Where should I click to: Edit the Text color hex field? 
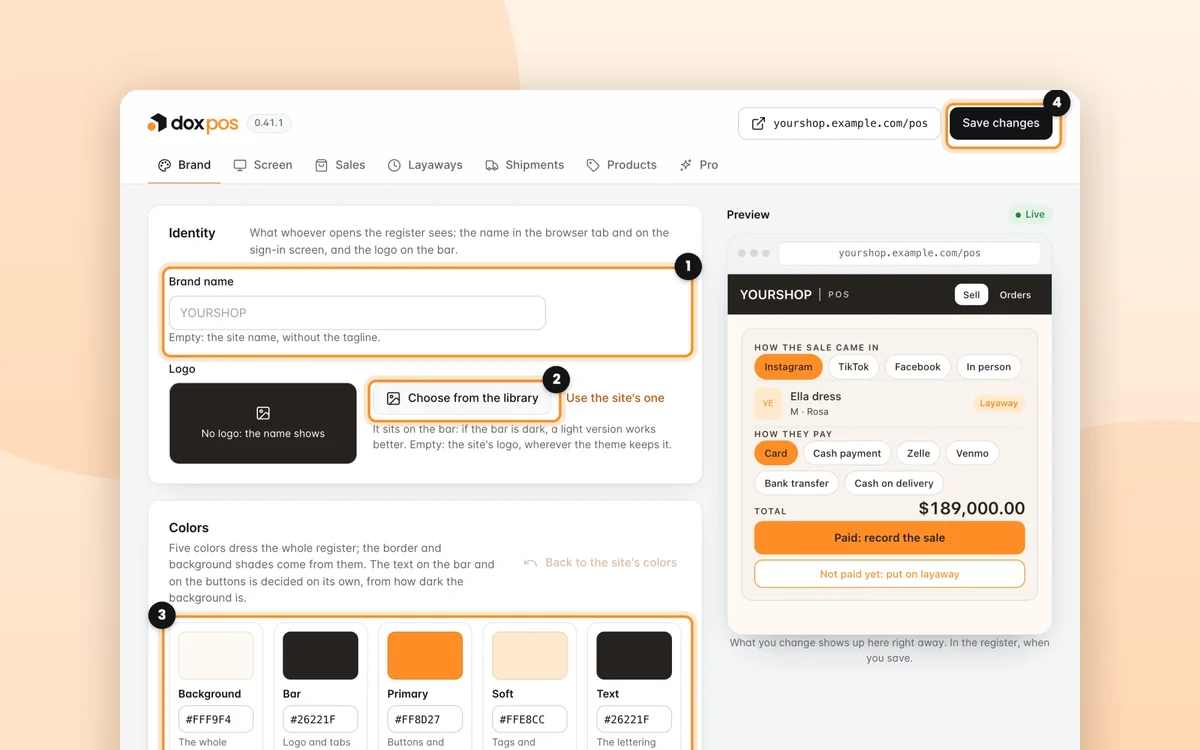pos(634,719)
